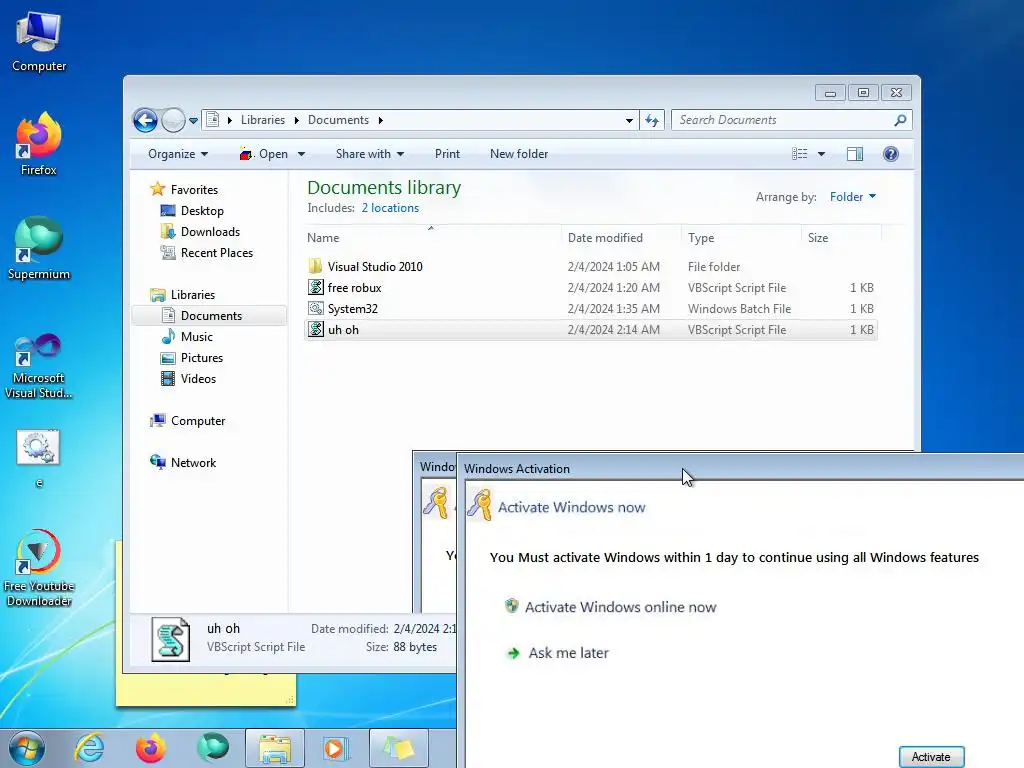Expand the Open button dropdown arrow
Viewport: 1024px width, 768px height.
pos(301,154)
